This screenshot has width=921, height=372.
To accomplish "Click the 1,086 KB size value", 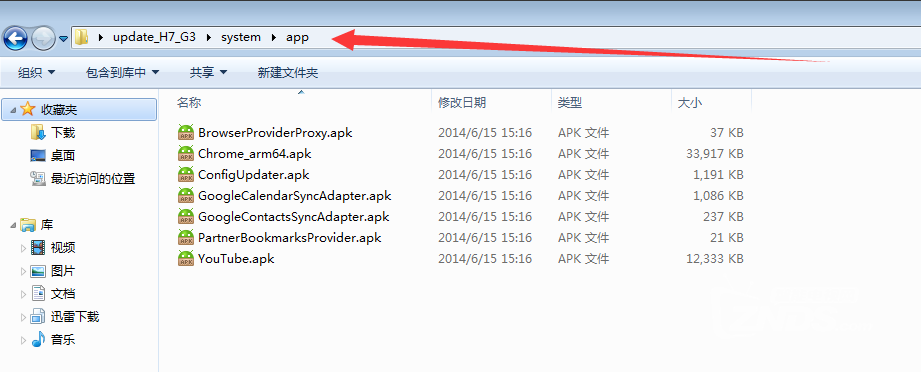I will [718, 196].
